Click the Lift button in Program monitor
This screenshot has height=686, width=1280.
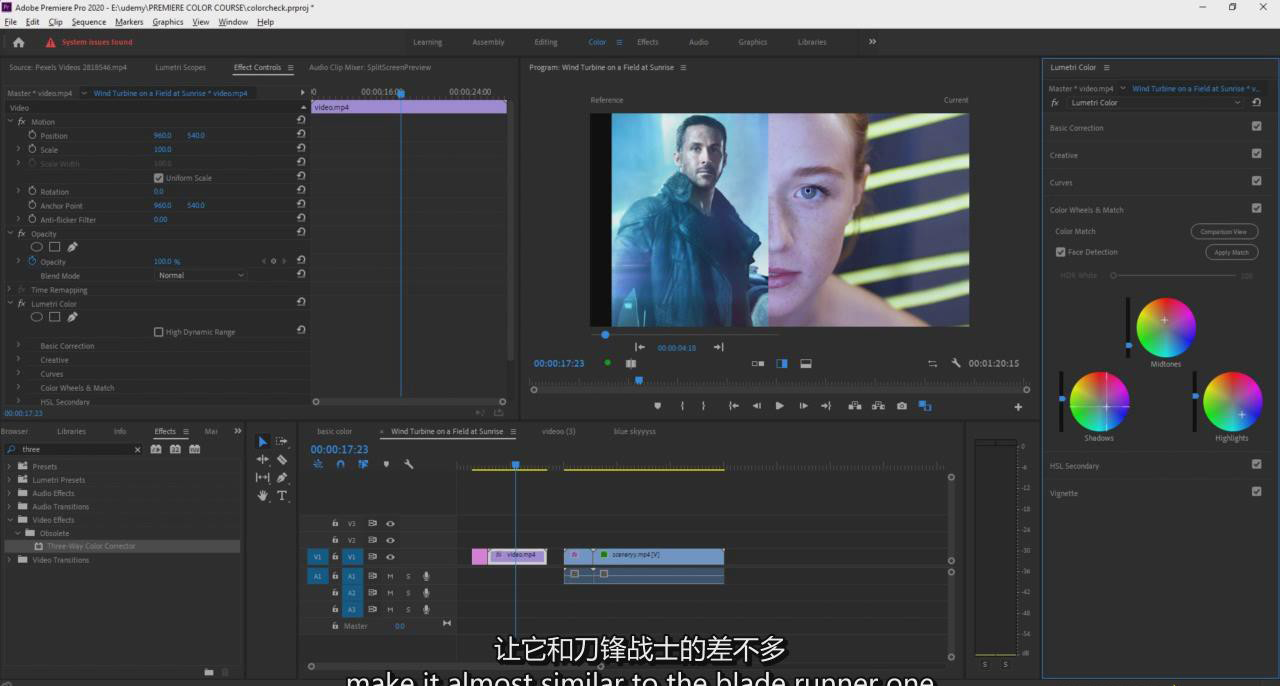click(x=855, y=406)
